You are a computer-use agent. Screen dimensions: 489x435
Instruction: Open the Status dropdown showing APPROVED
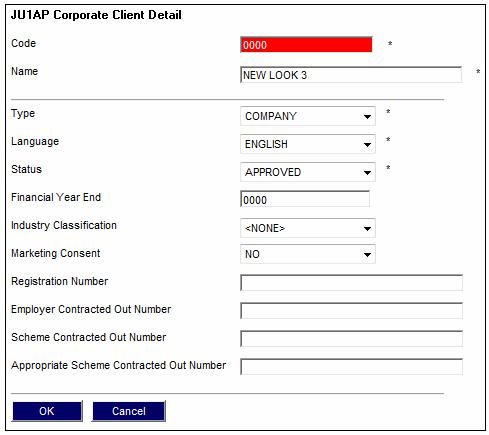point(308,172)
